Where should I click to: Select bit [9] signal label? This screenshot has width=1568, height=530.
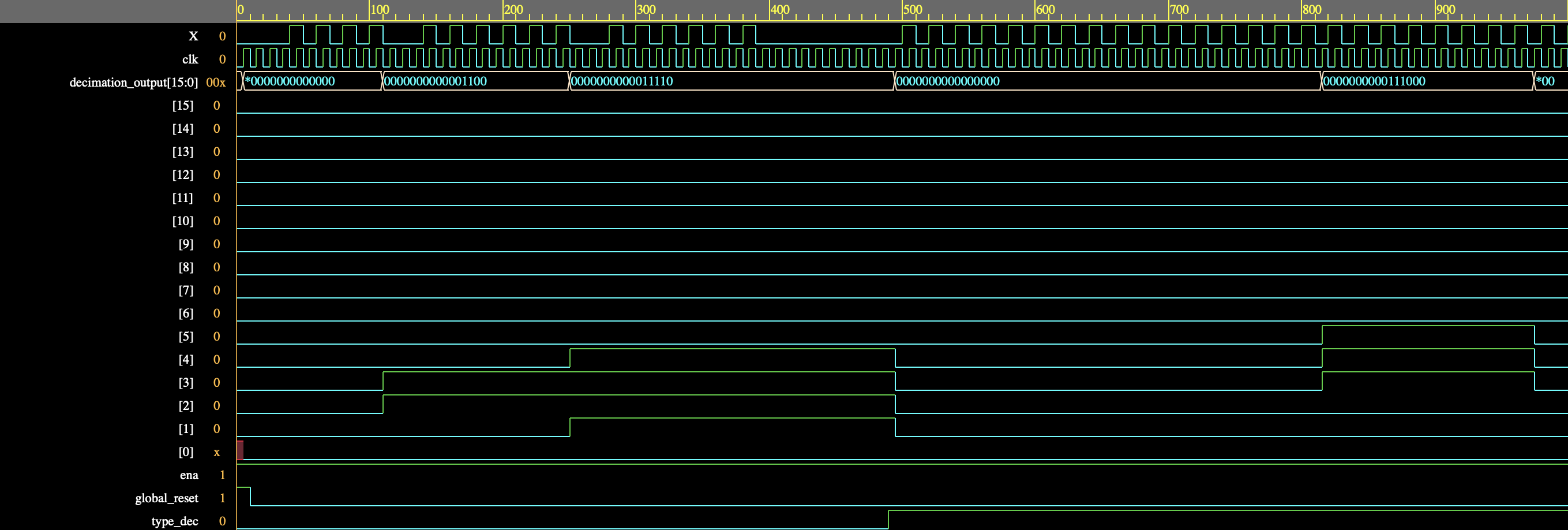coord(186,244)
